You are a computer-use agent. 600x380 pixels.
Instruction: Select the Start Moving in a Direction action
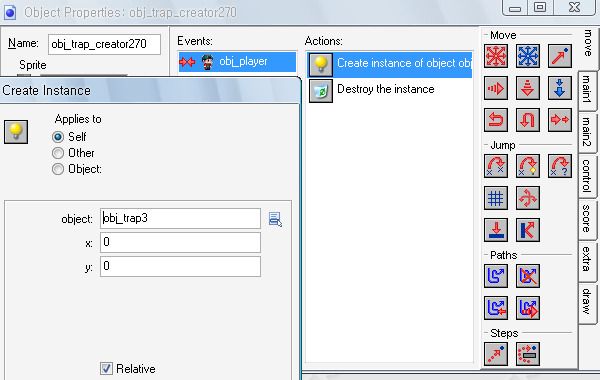pyautogui.click(x=496, y=56)
